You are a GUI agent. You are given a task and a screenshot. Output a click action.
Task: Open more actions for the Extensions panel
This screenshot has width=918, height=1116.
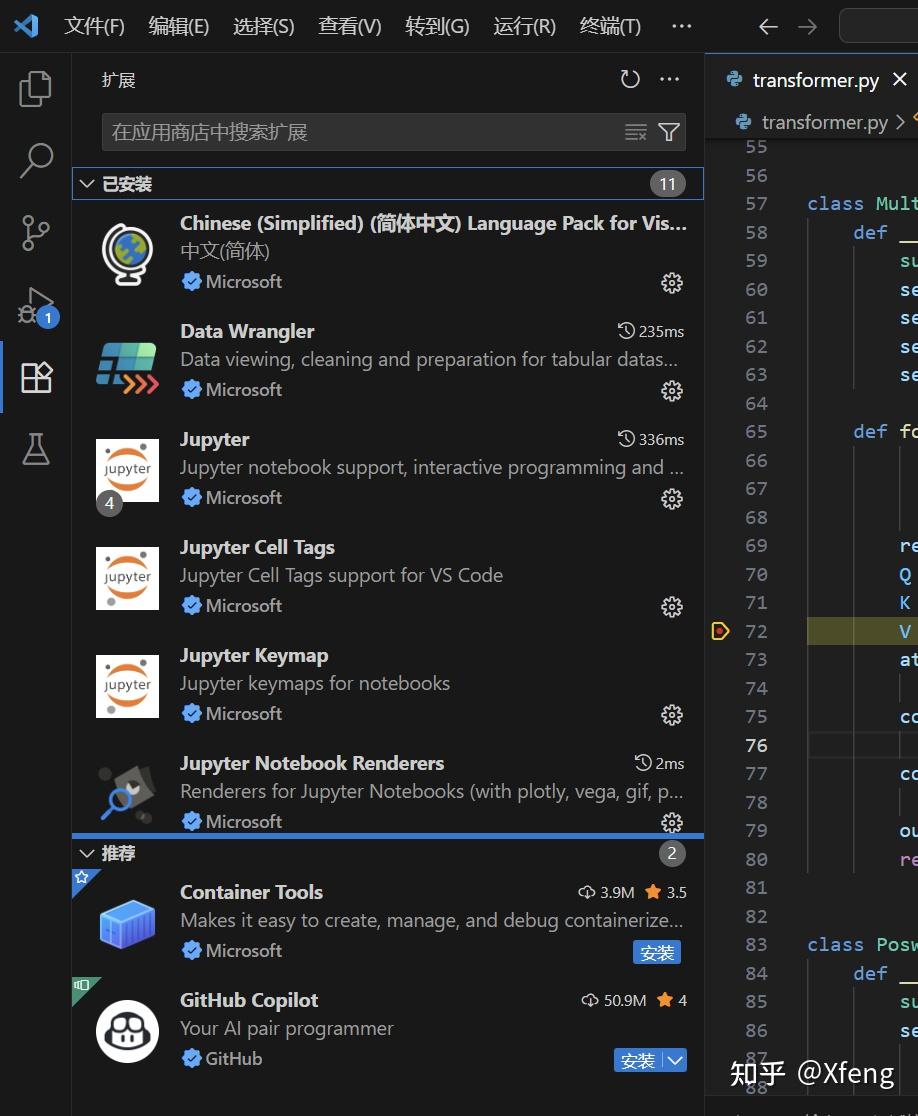coord(669,79)
